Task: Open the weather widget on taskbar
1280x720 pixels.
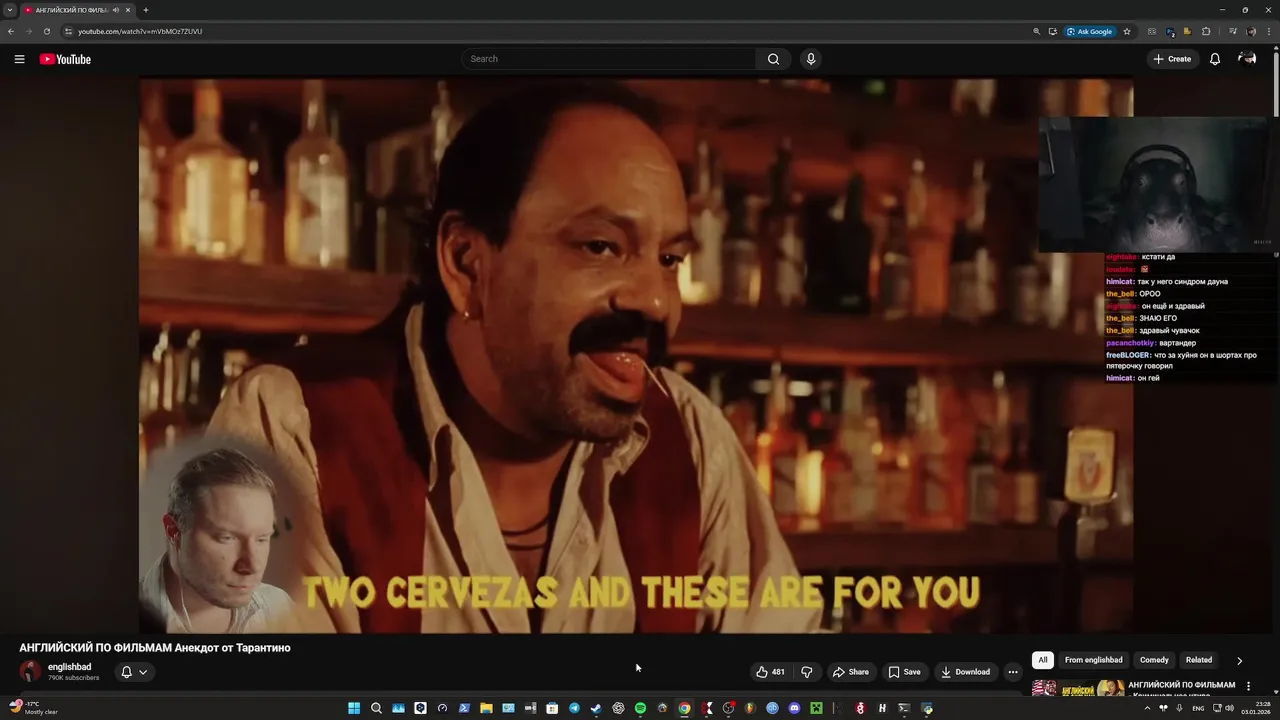Action: [33, 708]
